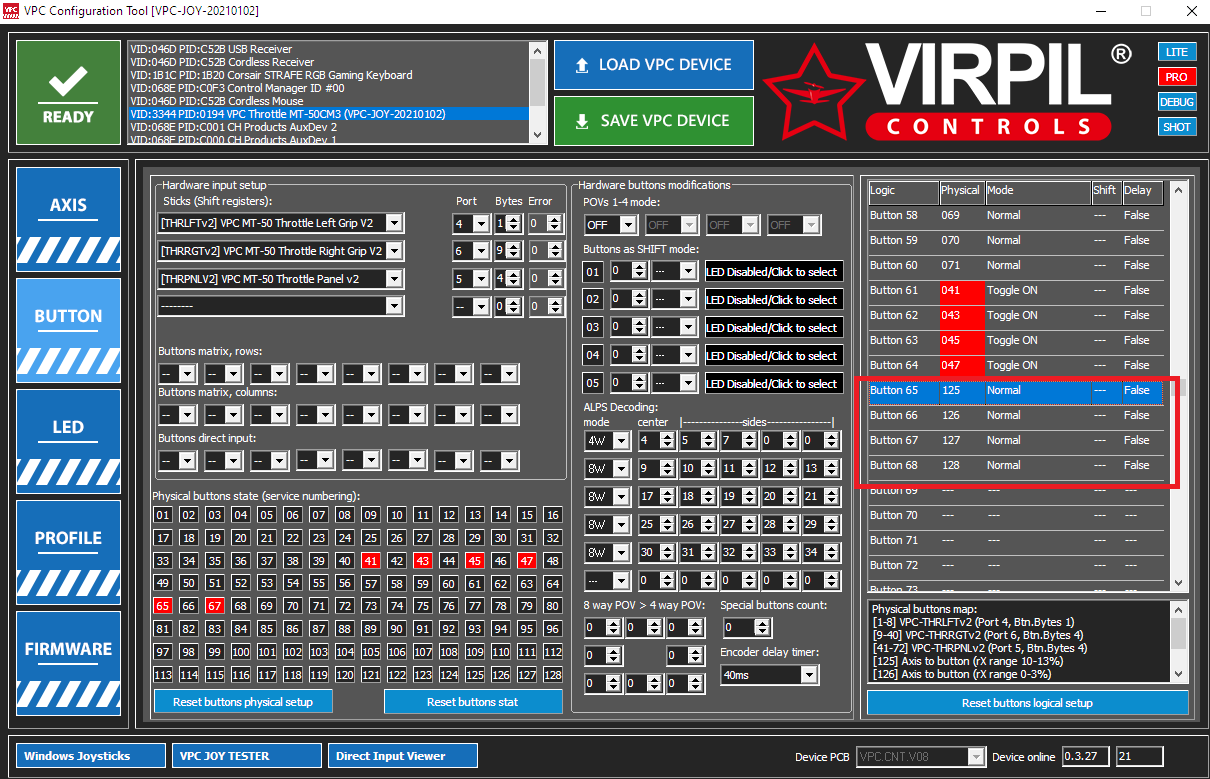Viewport: 1210px width, 779px height.
Task: Select Button 61 Toggle ON row
Action: click(x=1015, y=290)
